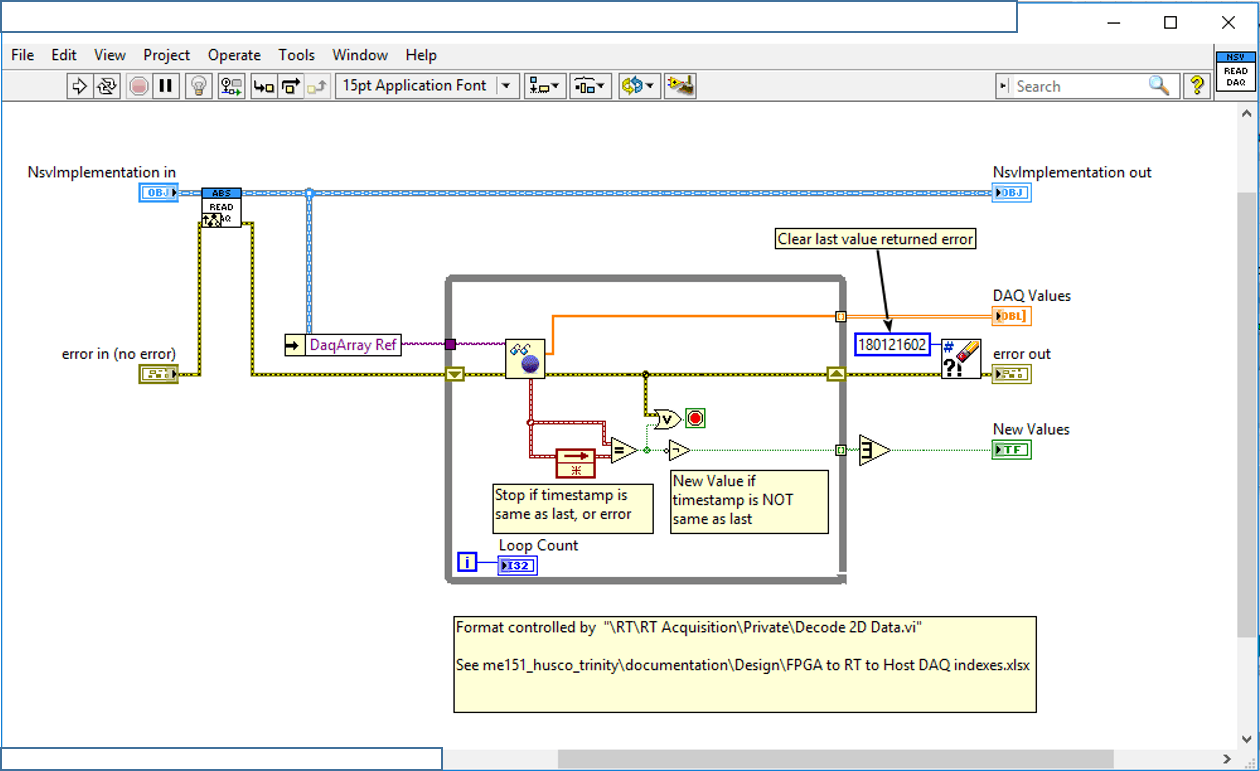Open the Operate menu
Screen dimensions: 1260x771
233,55
